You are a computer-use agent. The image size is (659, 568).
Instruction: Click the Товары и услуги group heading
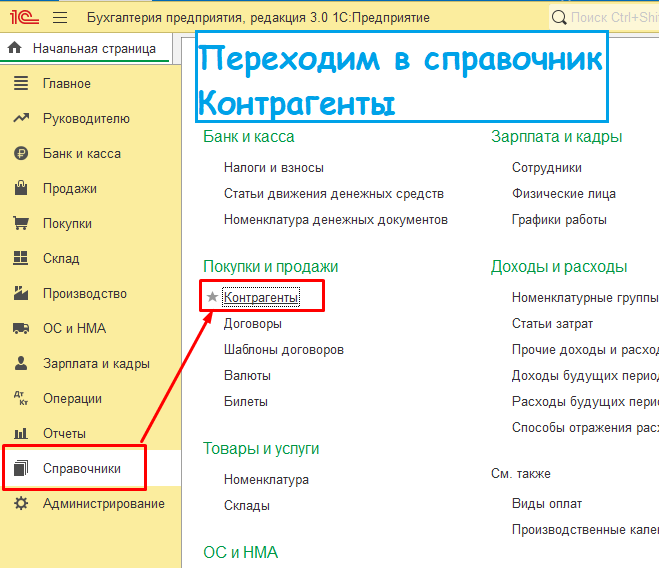coord(261,449)
